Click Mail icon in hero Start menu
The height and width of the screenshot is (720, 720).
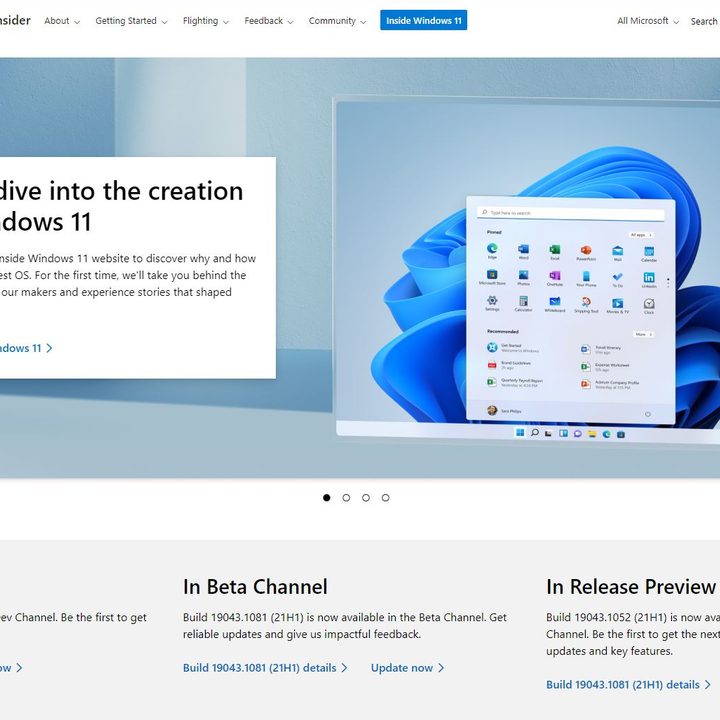point(618,251)
